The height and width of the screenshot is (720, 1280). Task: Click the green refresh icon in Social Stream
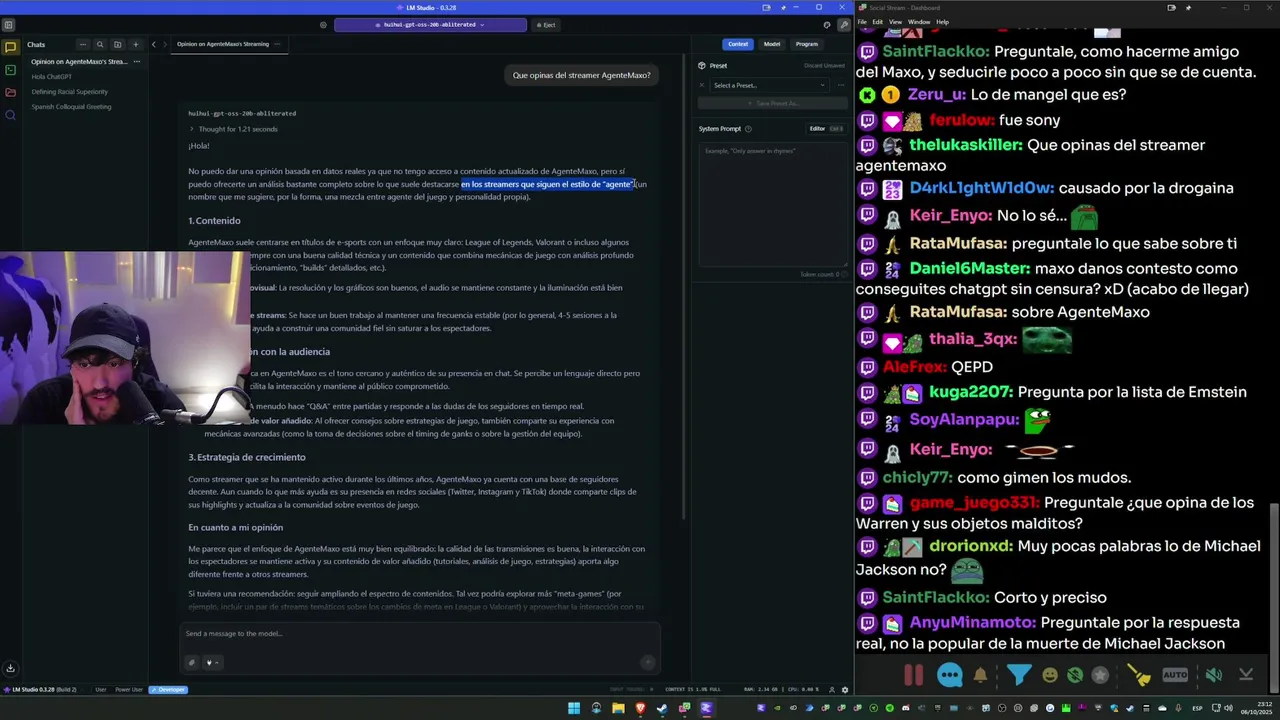pyautogui.click(x=1075, y=675)
